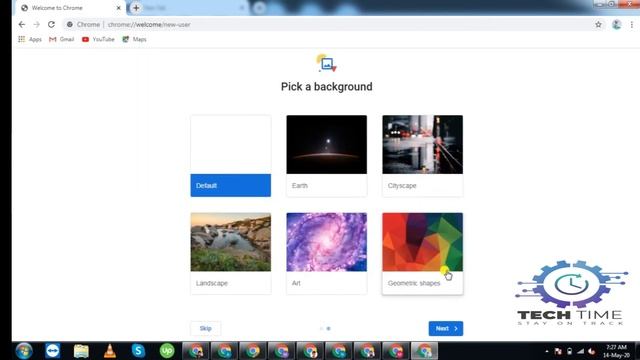Reload the Welcome to Chrome page
The width and height of the screenshot is (640, 360).
pyautogui.click(x=51, y=24)
